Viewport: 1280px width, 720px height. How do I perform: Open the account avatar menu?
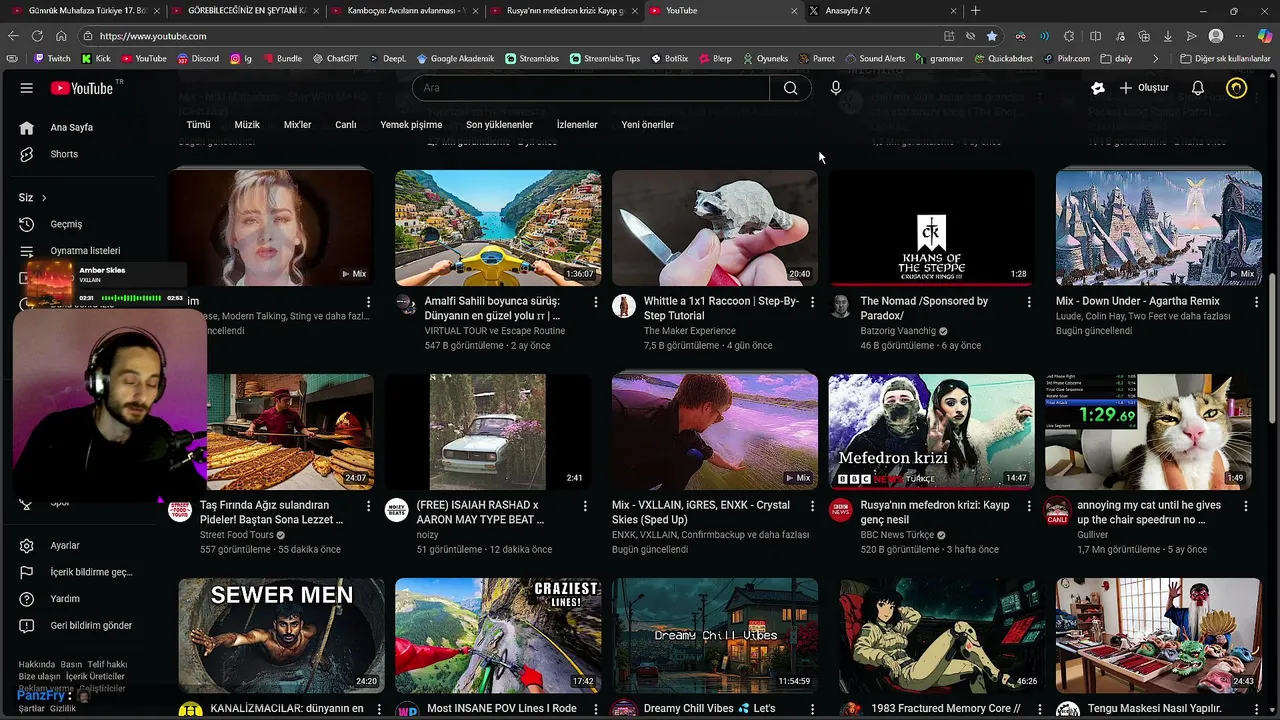[x=1237, y=88]
